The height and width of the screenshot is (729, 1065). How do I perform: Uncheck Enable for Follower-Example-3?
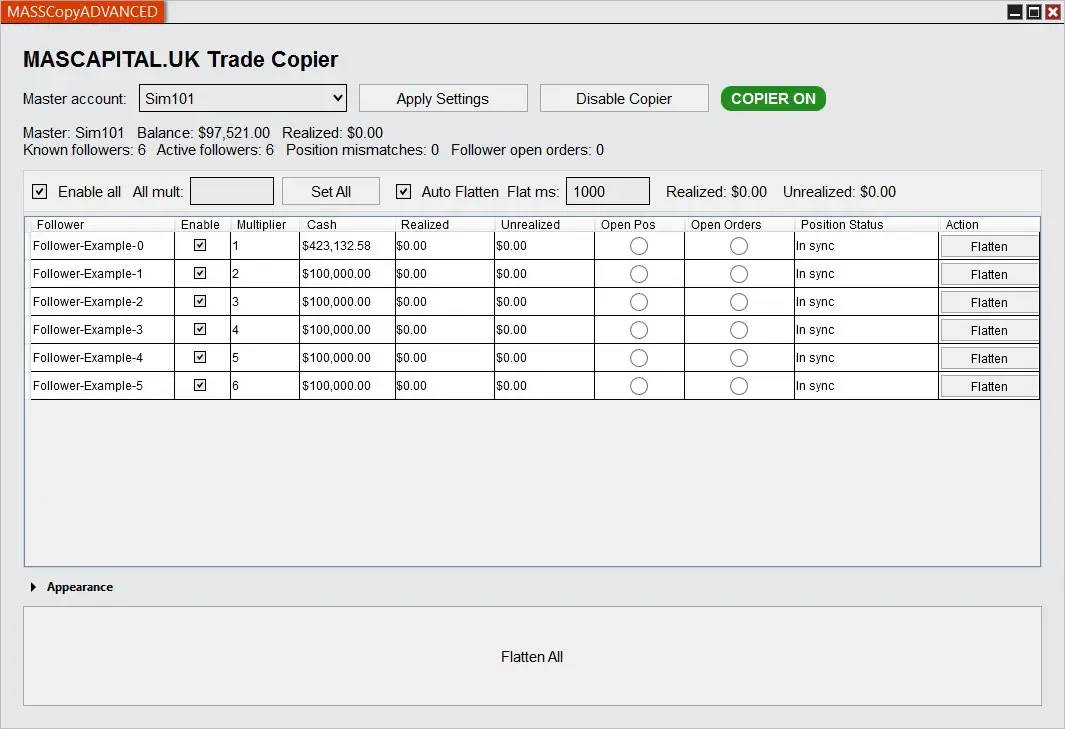(x=200, y=329)
